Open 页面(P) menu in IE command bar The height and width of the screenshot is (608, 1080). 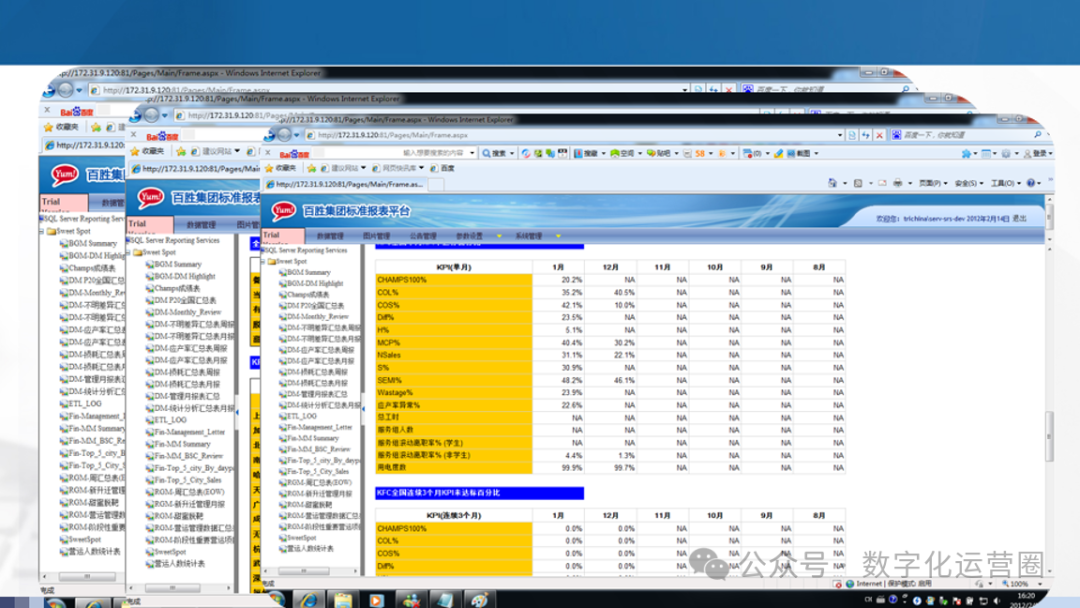click(x=933, y=183)
